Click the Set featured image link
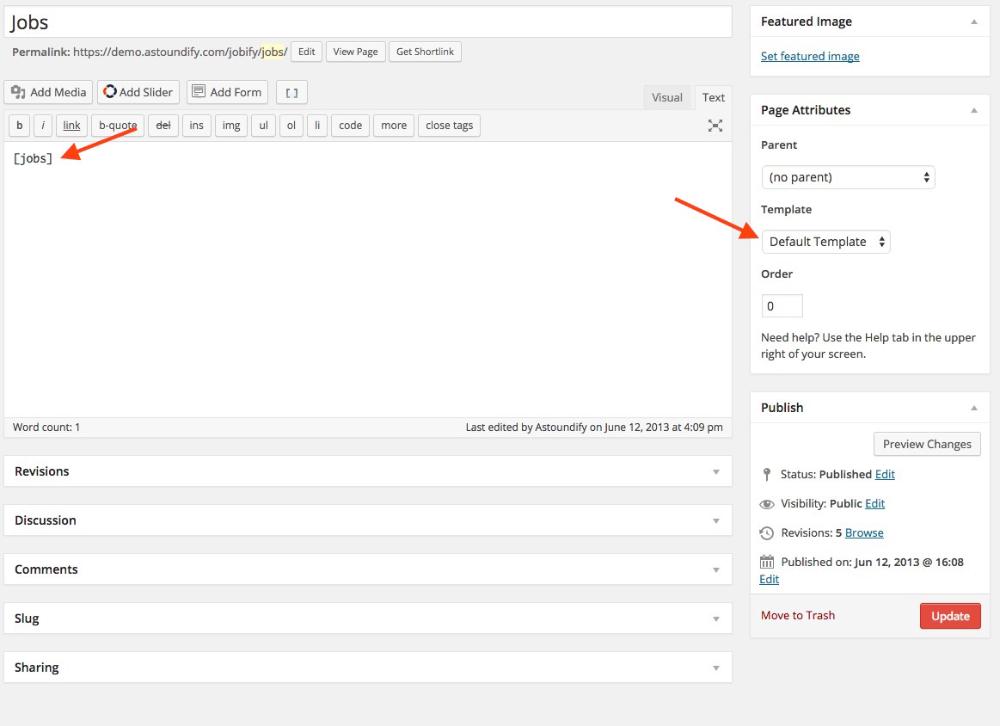The height and width of the screenshot is (726, 1000). (x=810, y=56)
